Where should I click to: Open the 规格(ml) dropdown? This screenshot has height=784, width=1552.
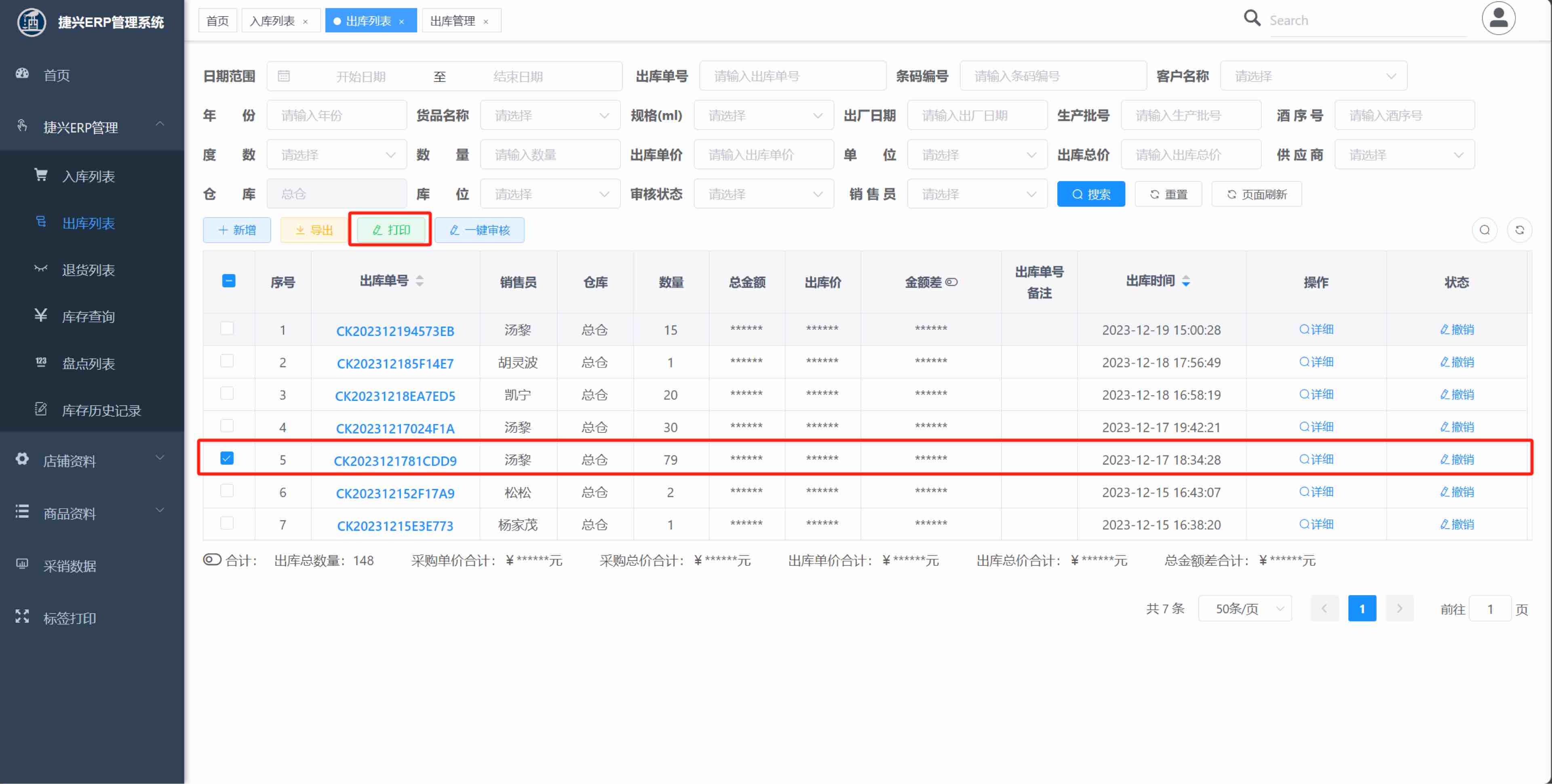tap(763, 115)
